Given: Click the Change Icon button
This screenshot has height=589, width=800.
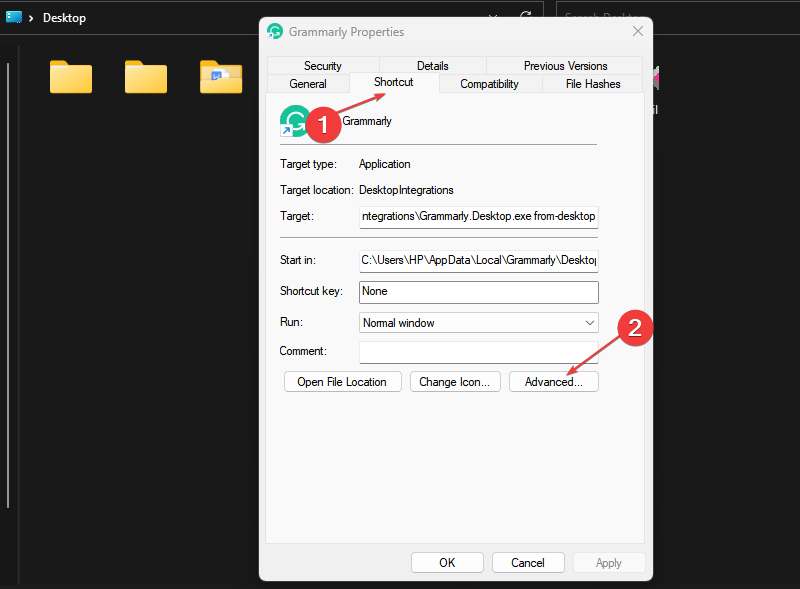Looking at the screenshot, I should coord(454,382).
